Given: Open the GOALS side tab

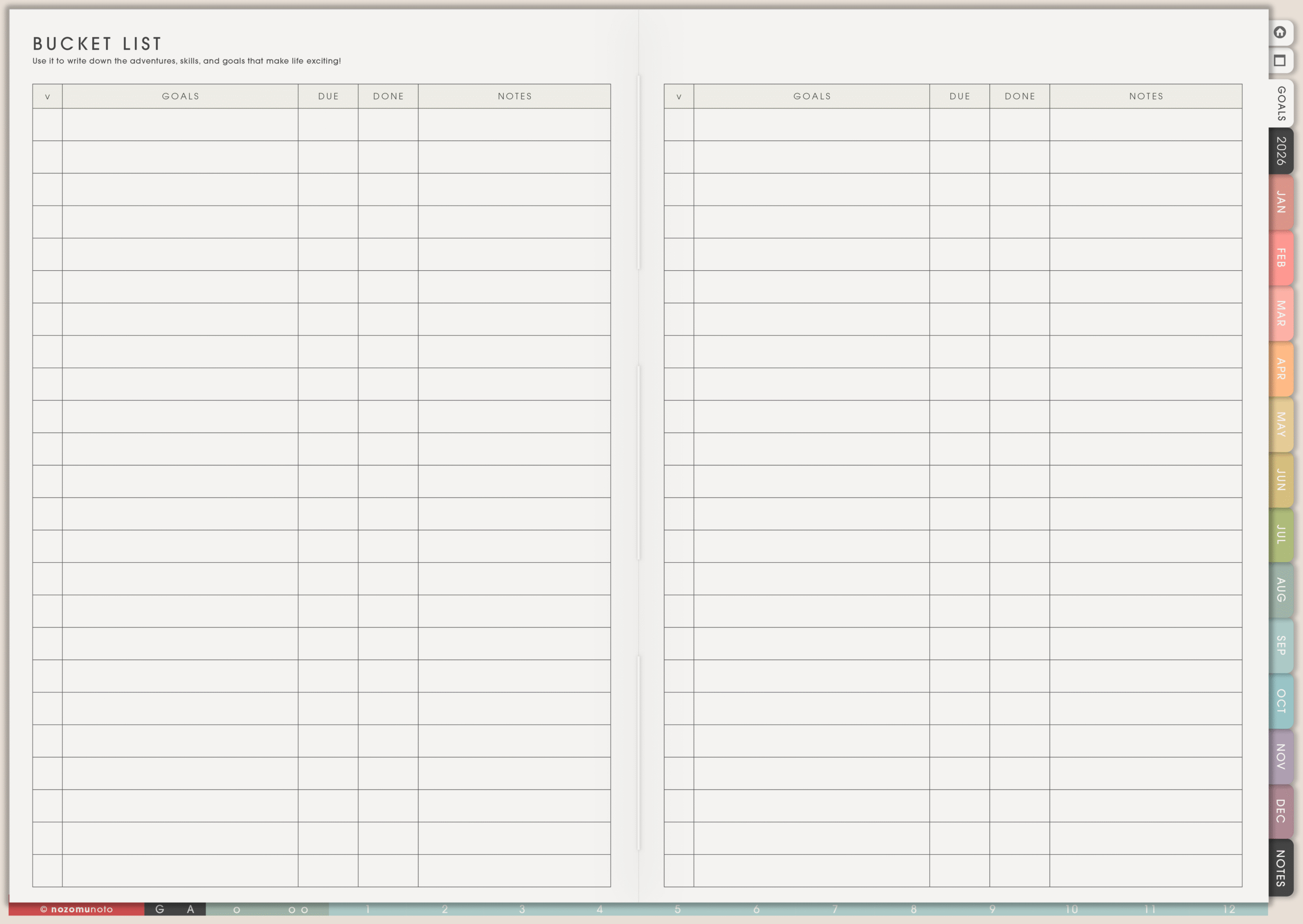Looking at the screenshot, I should 1281,104.
